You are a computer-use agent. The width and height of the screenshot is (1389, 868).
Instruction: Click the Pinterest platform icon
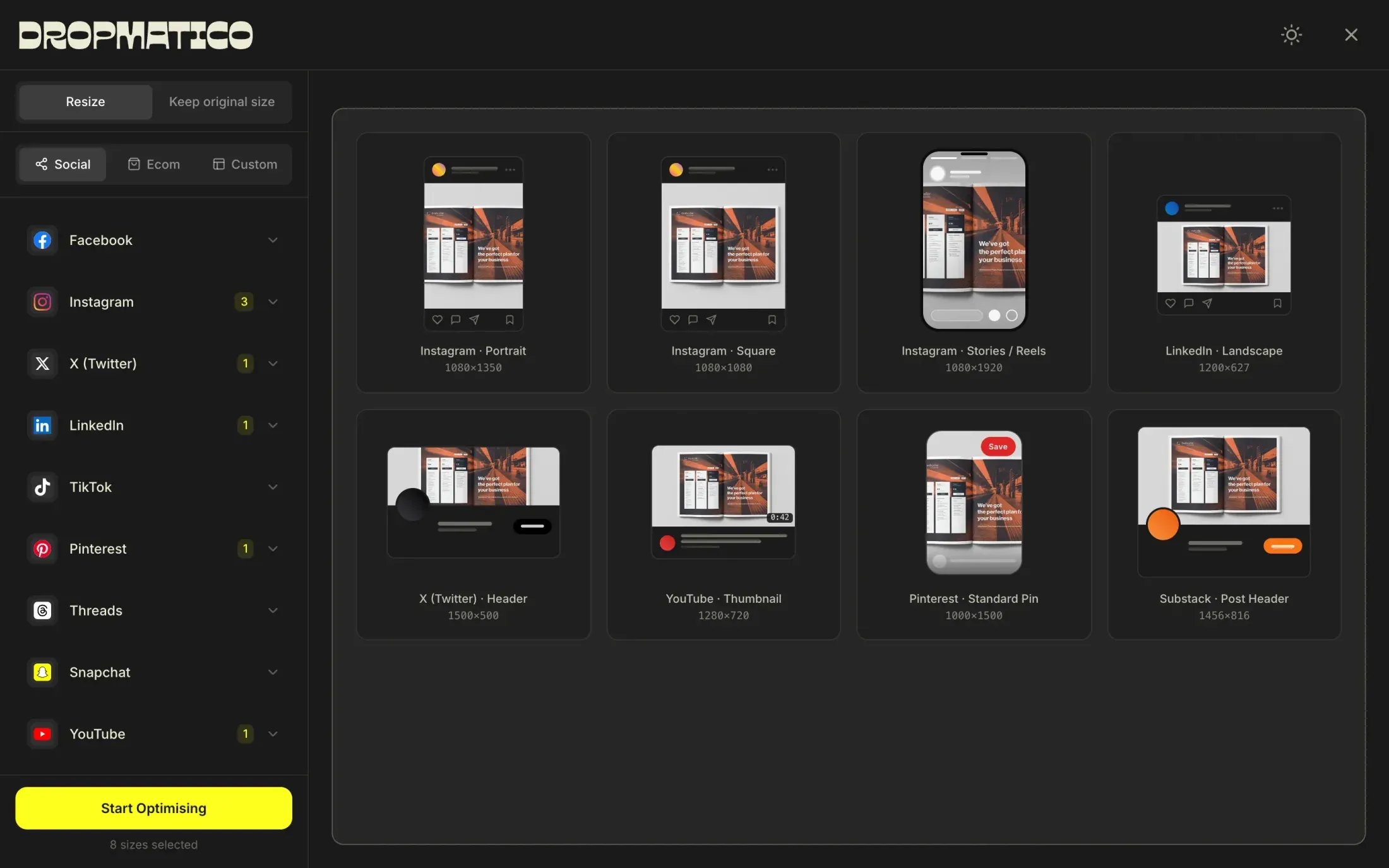(x=42, y=549)
